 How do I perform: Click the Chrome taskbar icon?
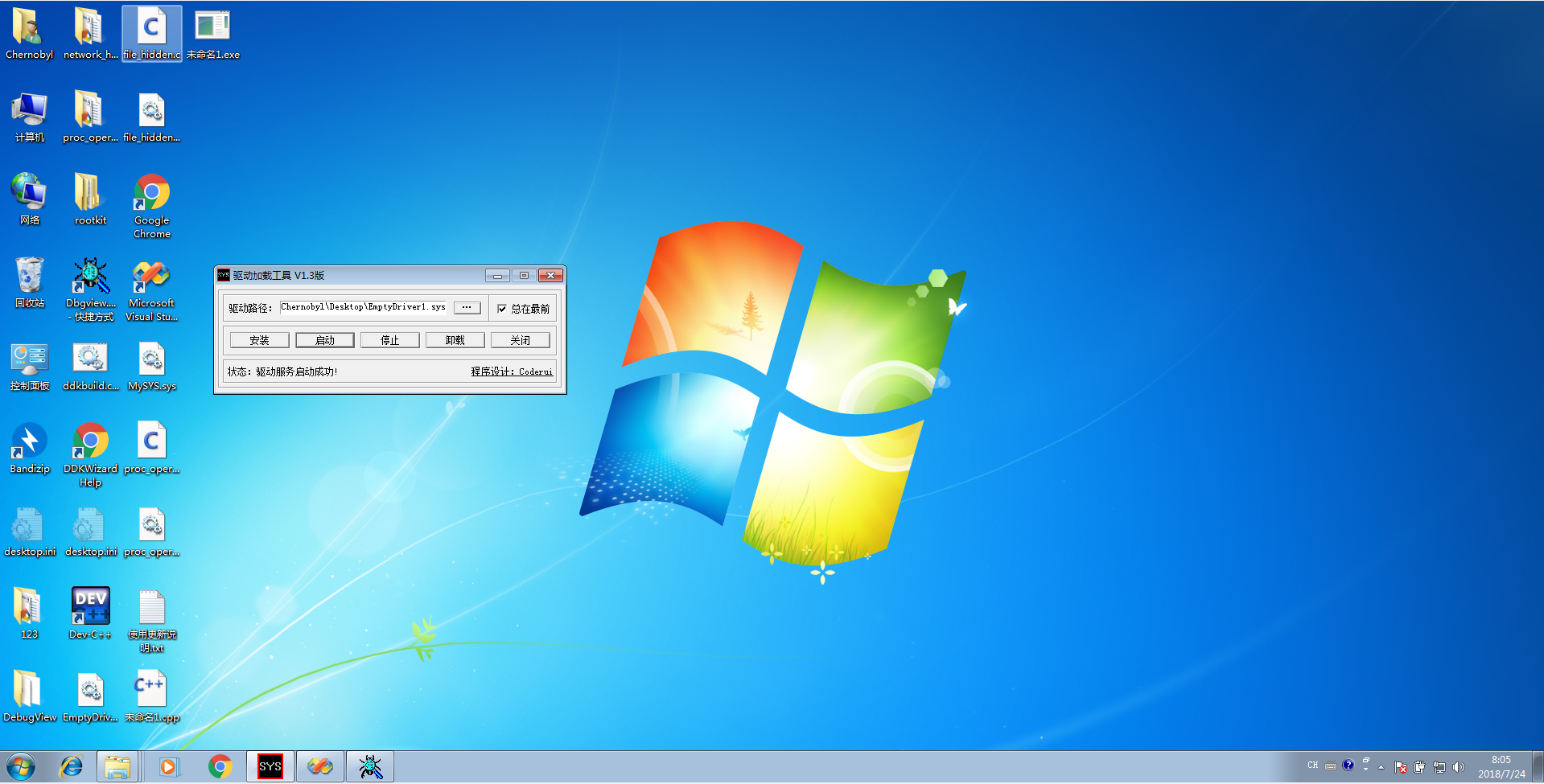(x=220, y=767)
